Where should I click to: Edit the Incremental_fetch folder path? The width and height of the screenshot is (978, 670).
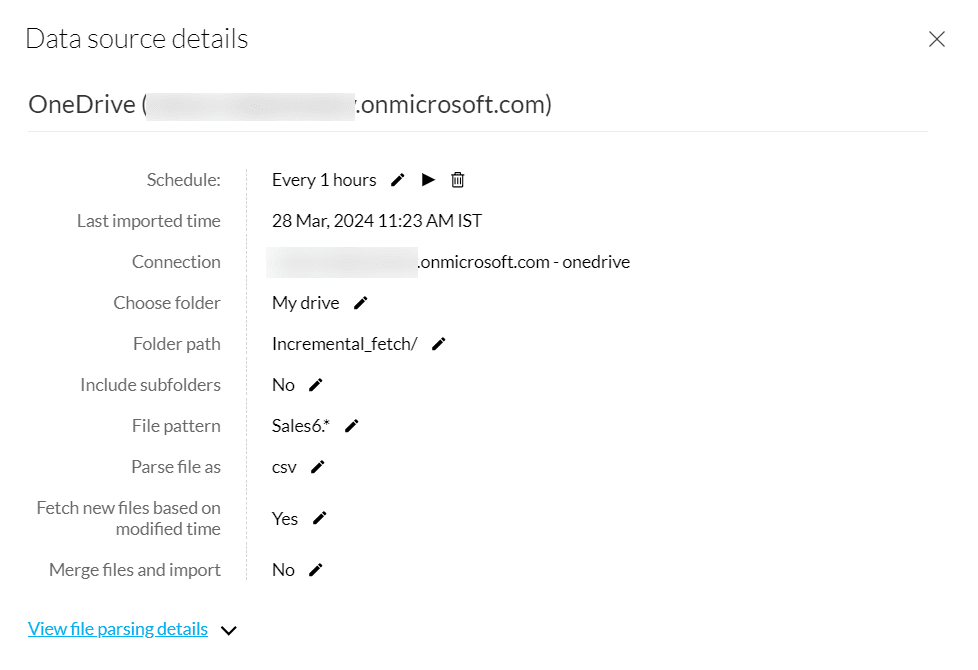point(438,344)
